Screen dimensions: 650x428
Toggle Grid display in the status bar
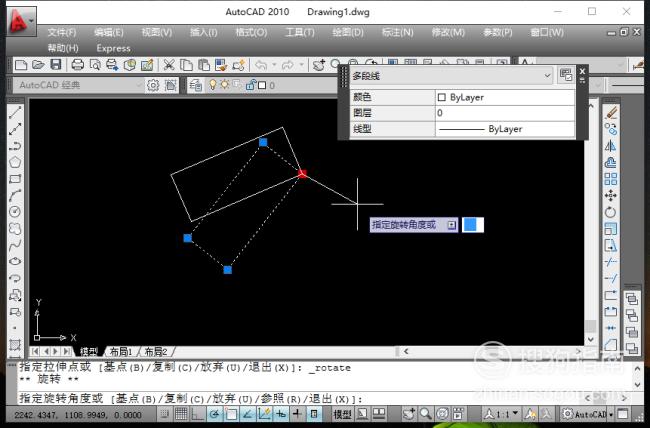coord(181,413)
